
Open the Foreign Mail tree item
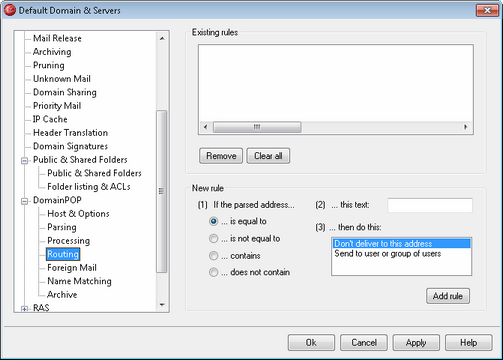point(72,268)
